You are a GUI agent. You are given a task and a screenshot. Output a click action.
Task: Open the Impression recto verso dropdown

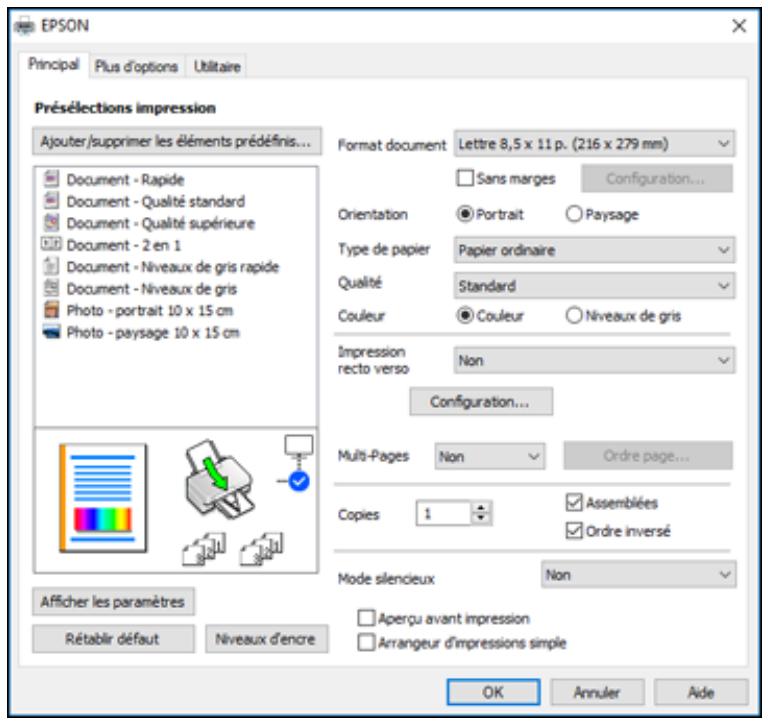(594, 360)
